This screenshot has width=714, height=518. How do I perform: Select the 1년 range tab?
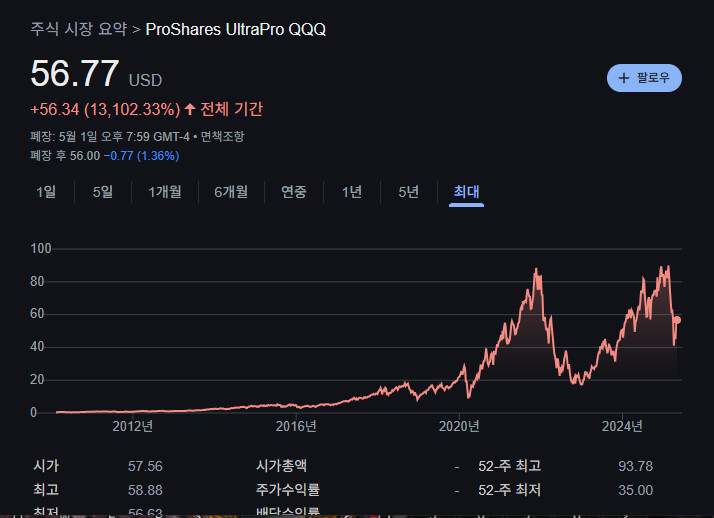352,192
